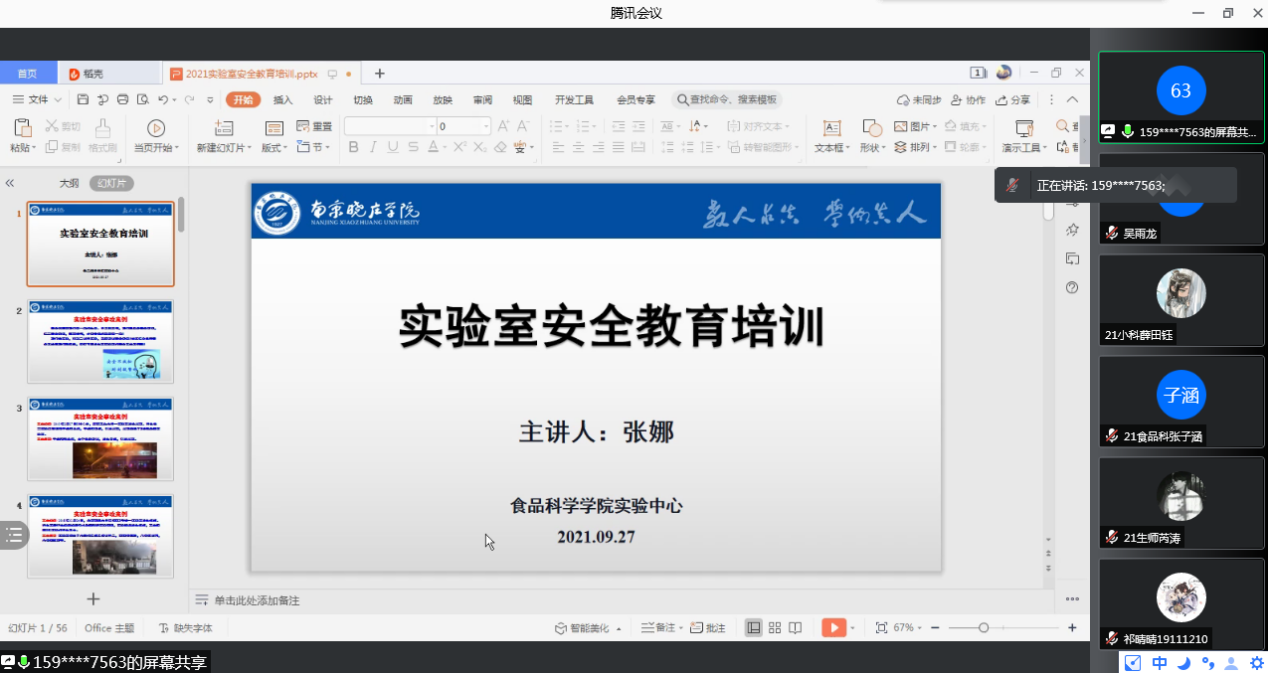The height and width of the screenshot is (673, 1268).
Task: Click the Save icon in quick access toolbar
Action: tap(83, 100)
